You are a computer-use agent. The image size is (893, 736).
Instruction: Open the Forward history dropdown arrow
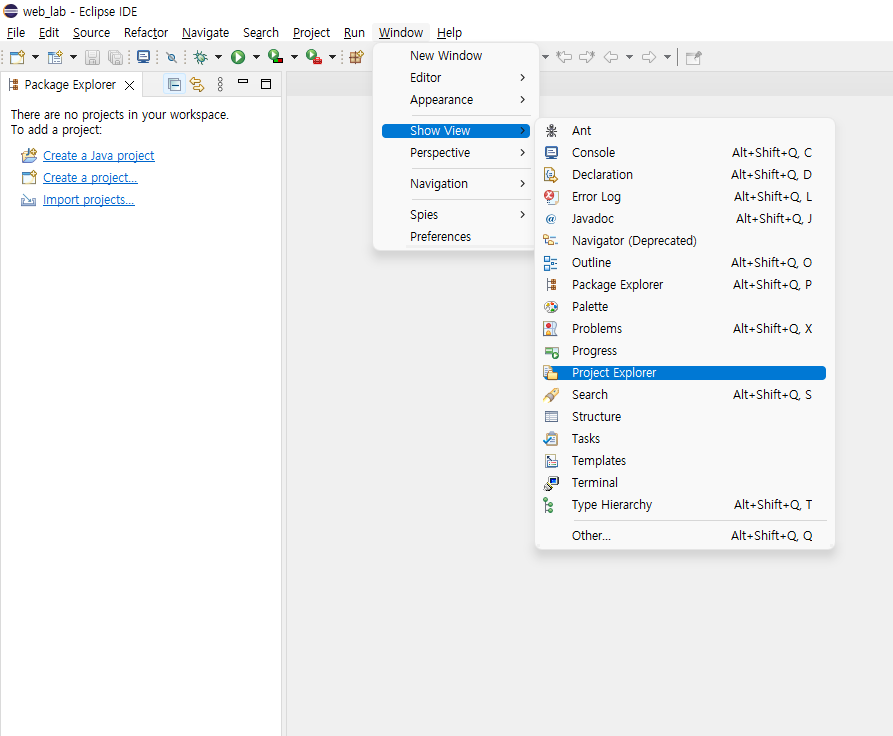[x=667, y=57]
